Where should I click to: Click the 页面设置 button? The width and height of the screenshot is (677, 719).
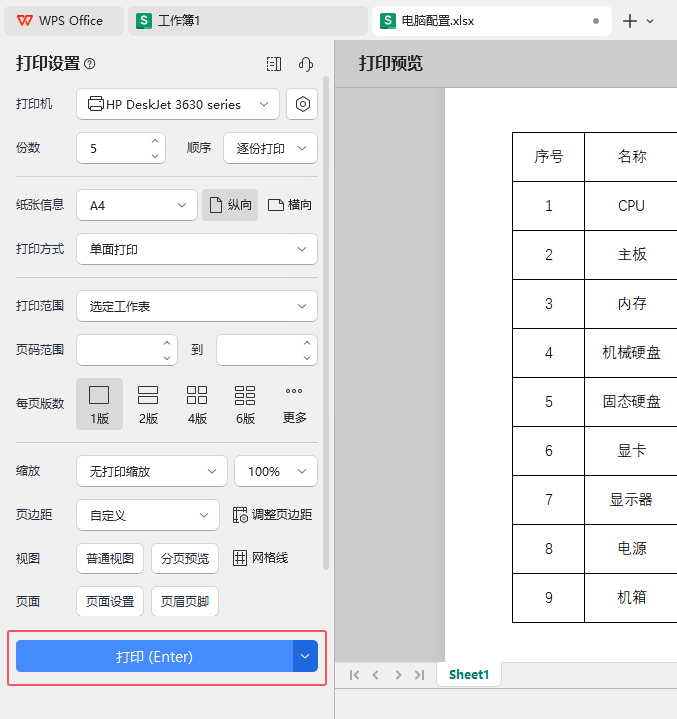[x=110, y=601]
